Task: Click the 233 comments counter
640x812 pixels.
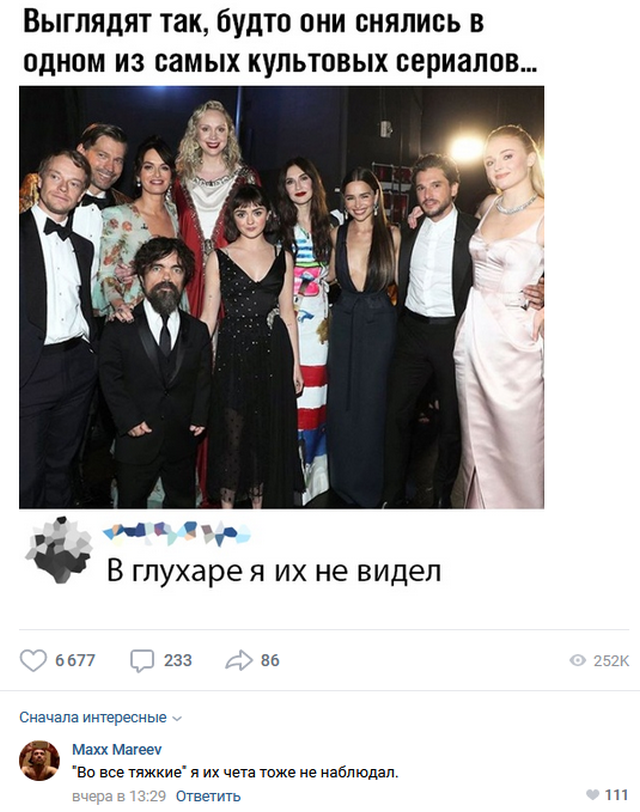Action: 178,660
